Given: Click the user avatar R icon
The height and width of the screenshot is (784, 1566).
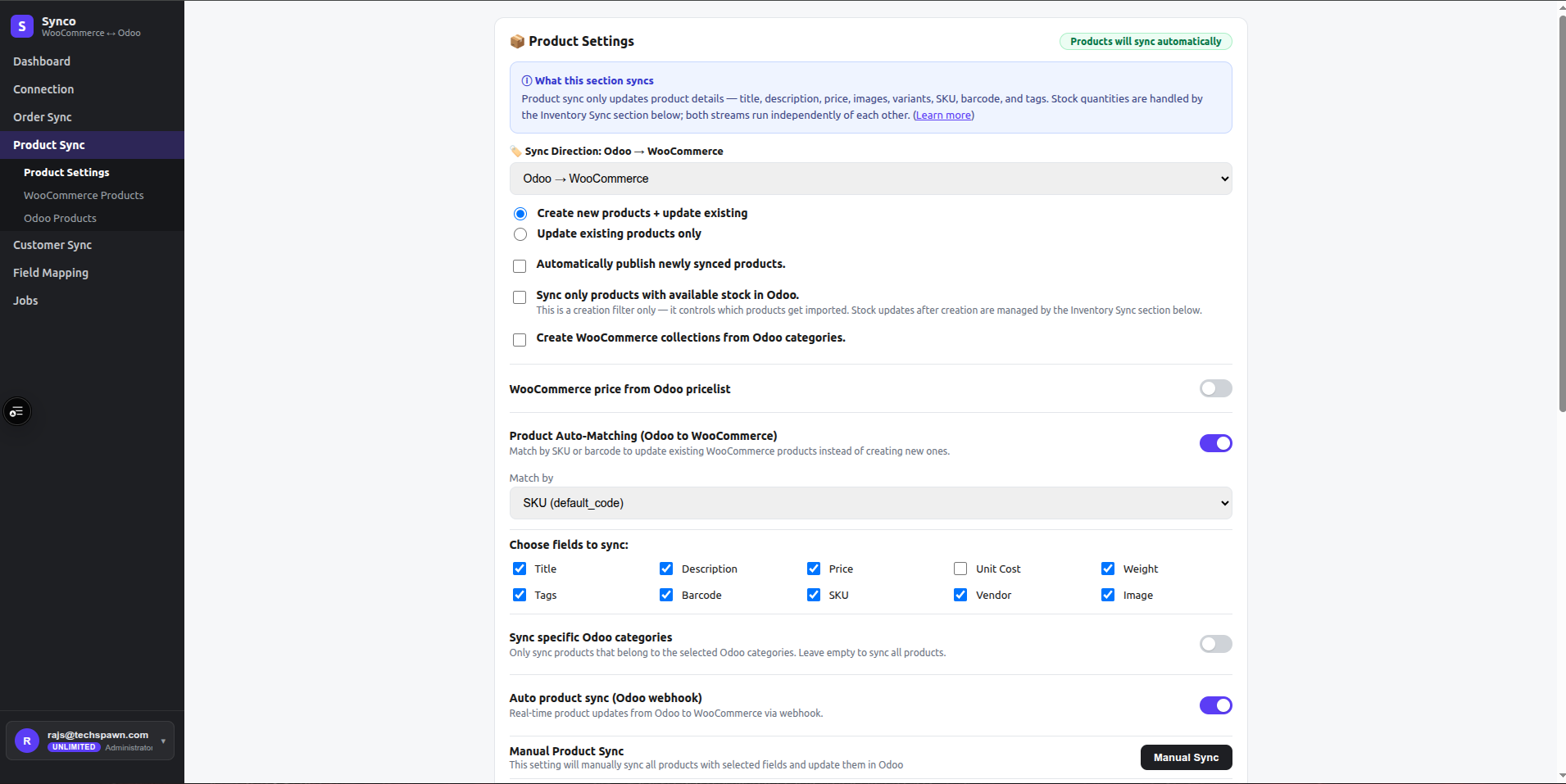Looking at the screenshot, I should [x=27, y=741].
